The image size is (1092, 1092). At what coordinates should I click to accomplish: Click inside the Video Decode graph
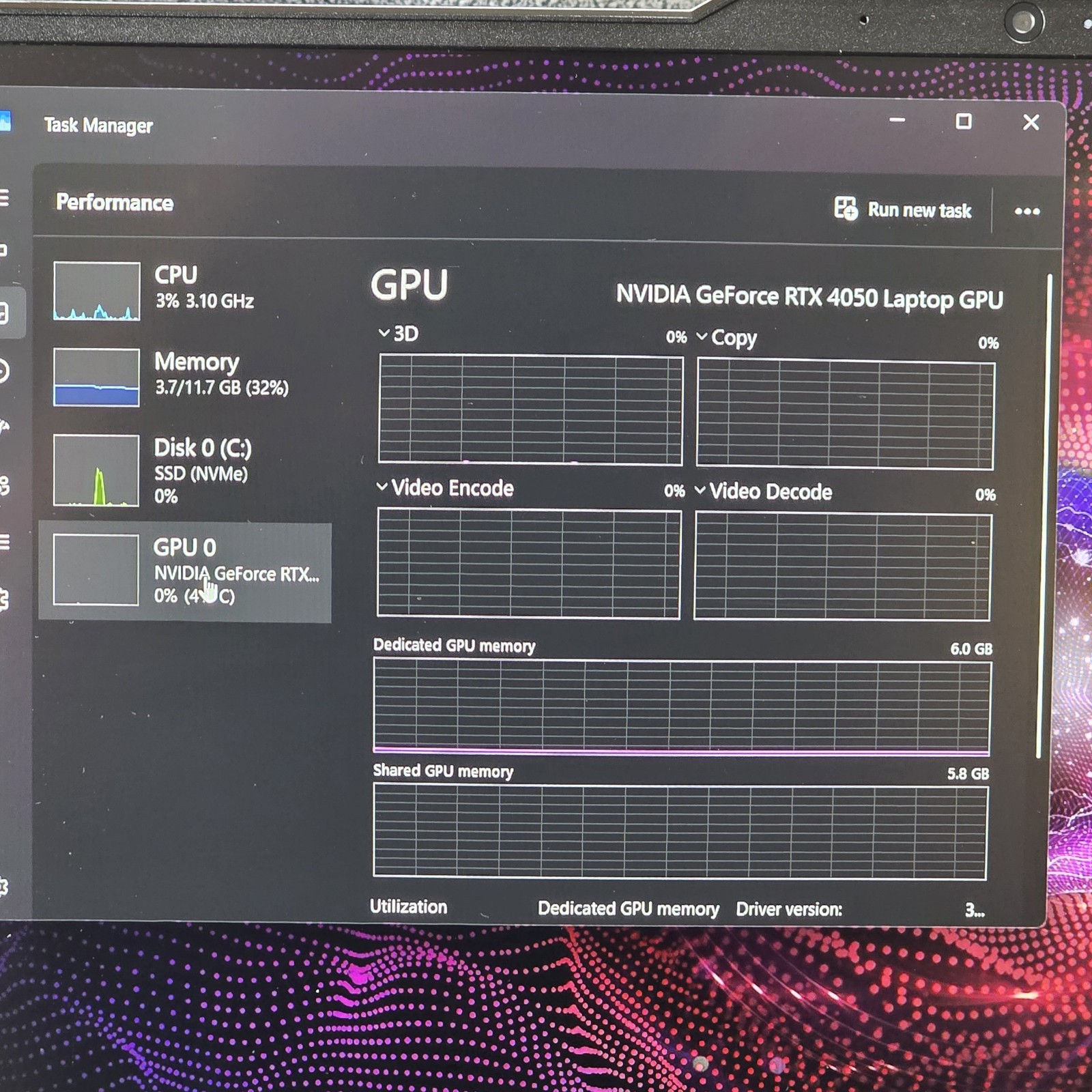(842, 566)
